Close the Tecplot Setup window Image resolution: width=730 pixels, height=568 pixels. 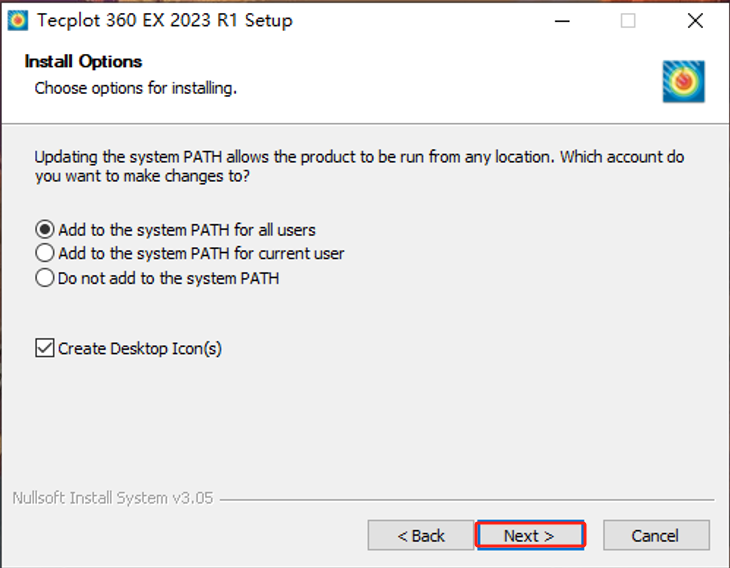point(695,21)
